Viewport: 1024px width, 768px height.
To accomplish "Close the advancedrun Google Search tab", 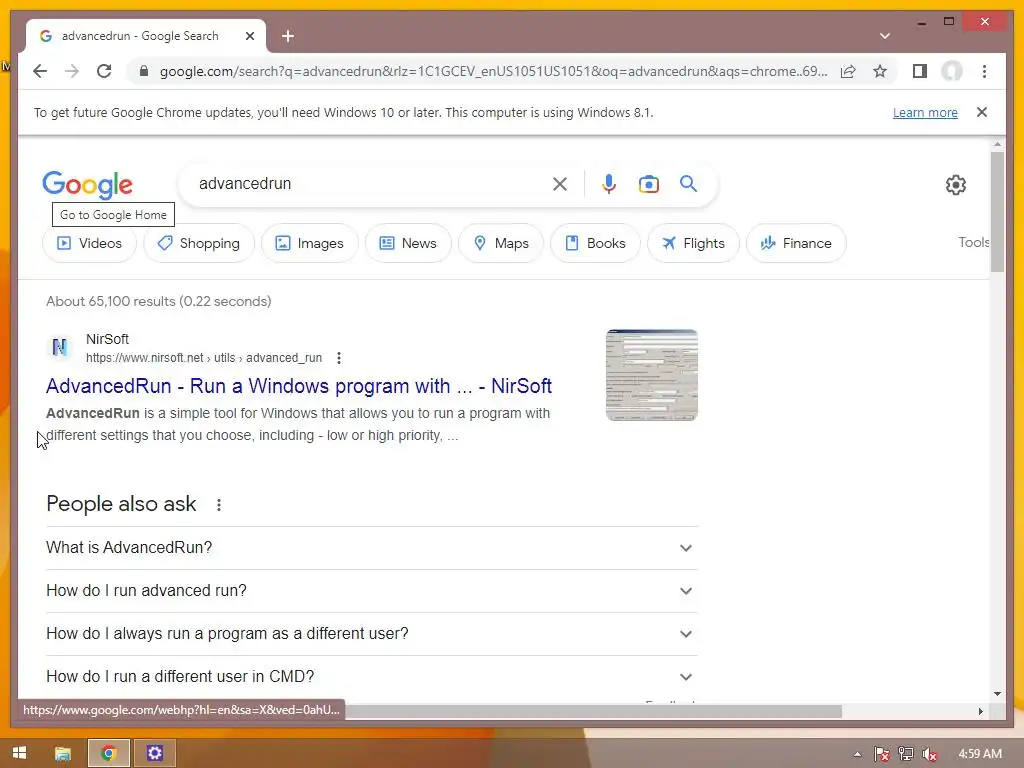I will [x=249, y=36].
